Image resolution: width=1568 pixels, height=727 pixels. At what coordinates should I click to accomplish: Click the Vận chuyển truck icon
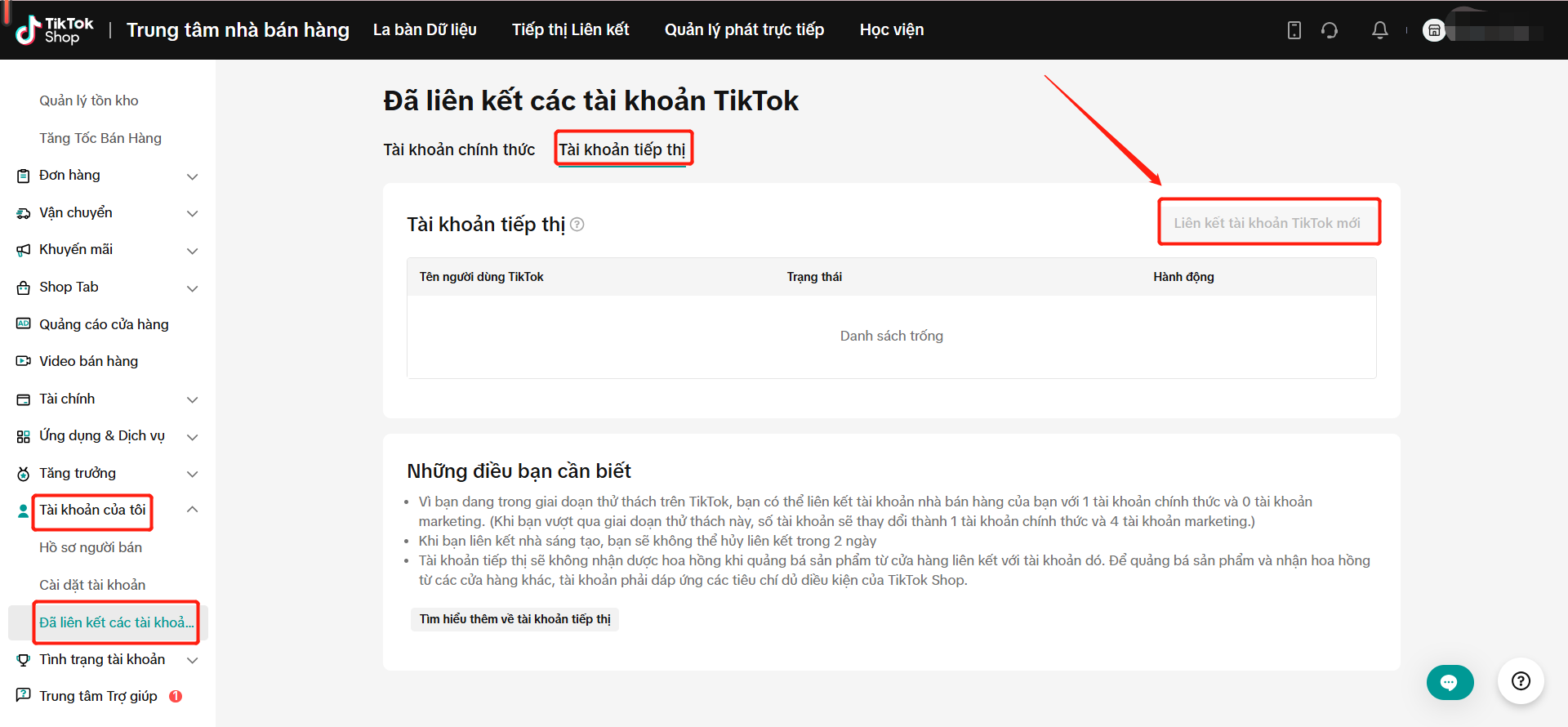click(x=24, y=213)
